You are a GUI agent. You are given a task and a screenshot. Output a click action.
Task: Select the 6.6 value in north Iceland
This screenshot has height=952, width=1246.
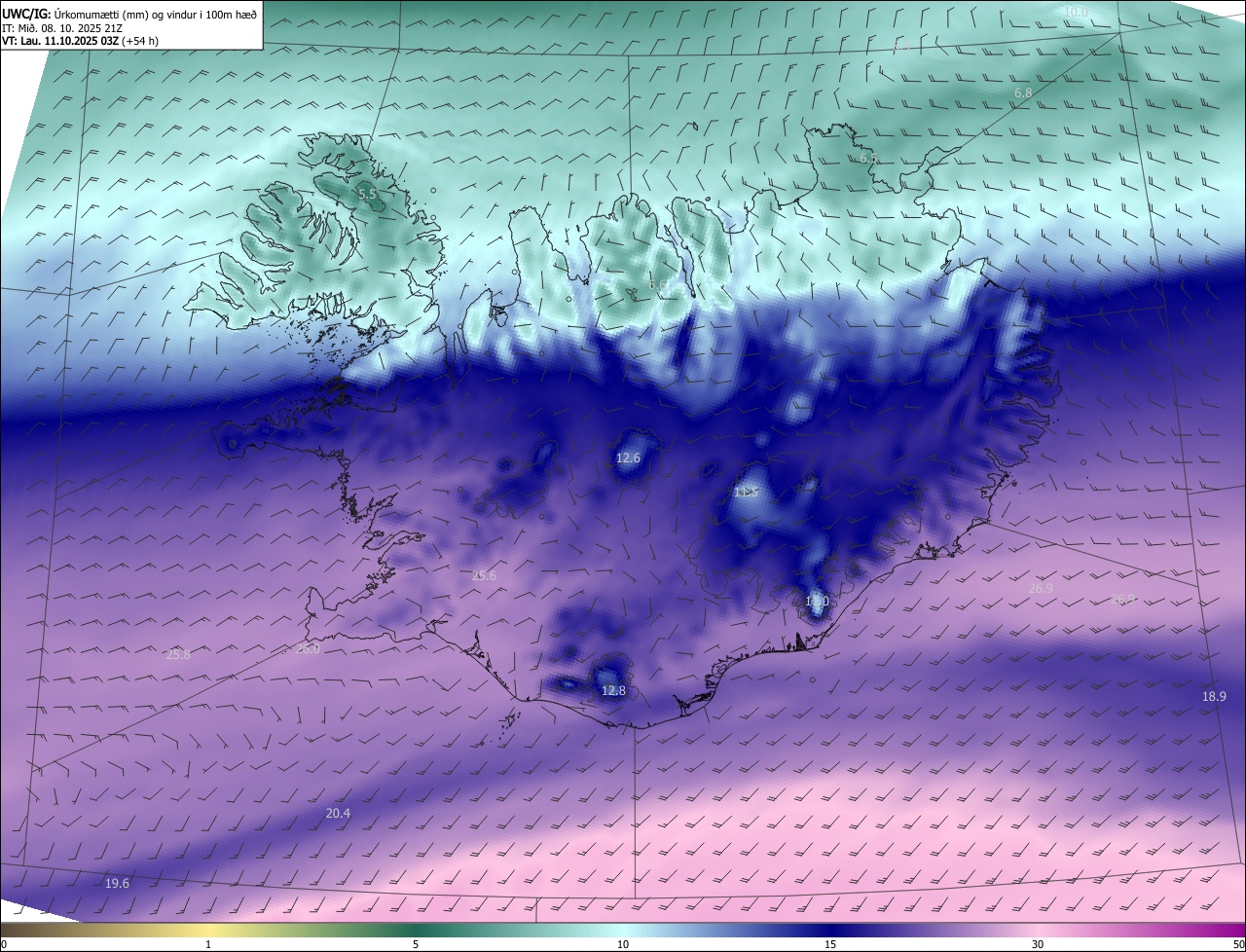click(658, 285)
